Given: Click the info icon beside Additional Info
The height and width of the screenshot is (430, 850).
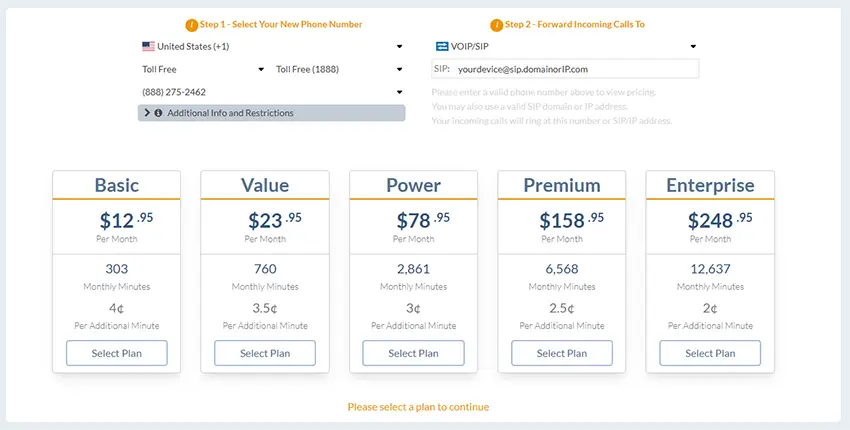Looking at the screenshot, I should pyautogui.click(x=158, y=113).
